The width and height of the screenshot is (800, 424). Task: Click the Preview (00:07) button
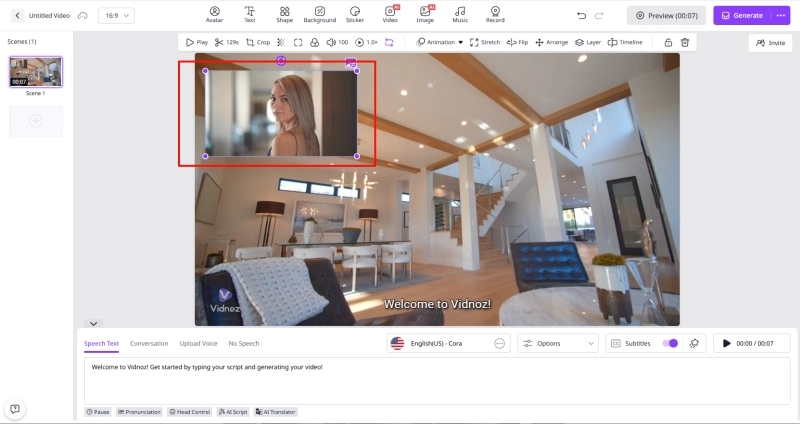pos(666,15)
